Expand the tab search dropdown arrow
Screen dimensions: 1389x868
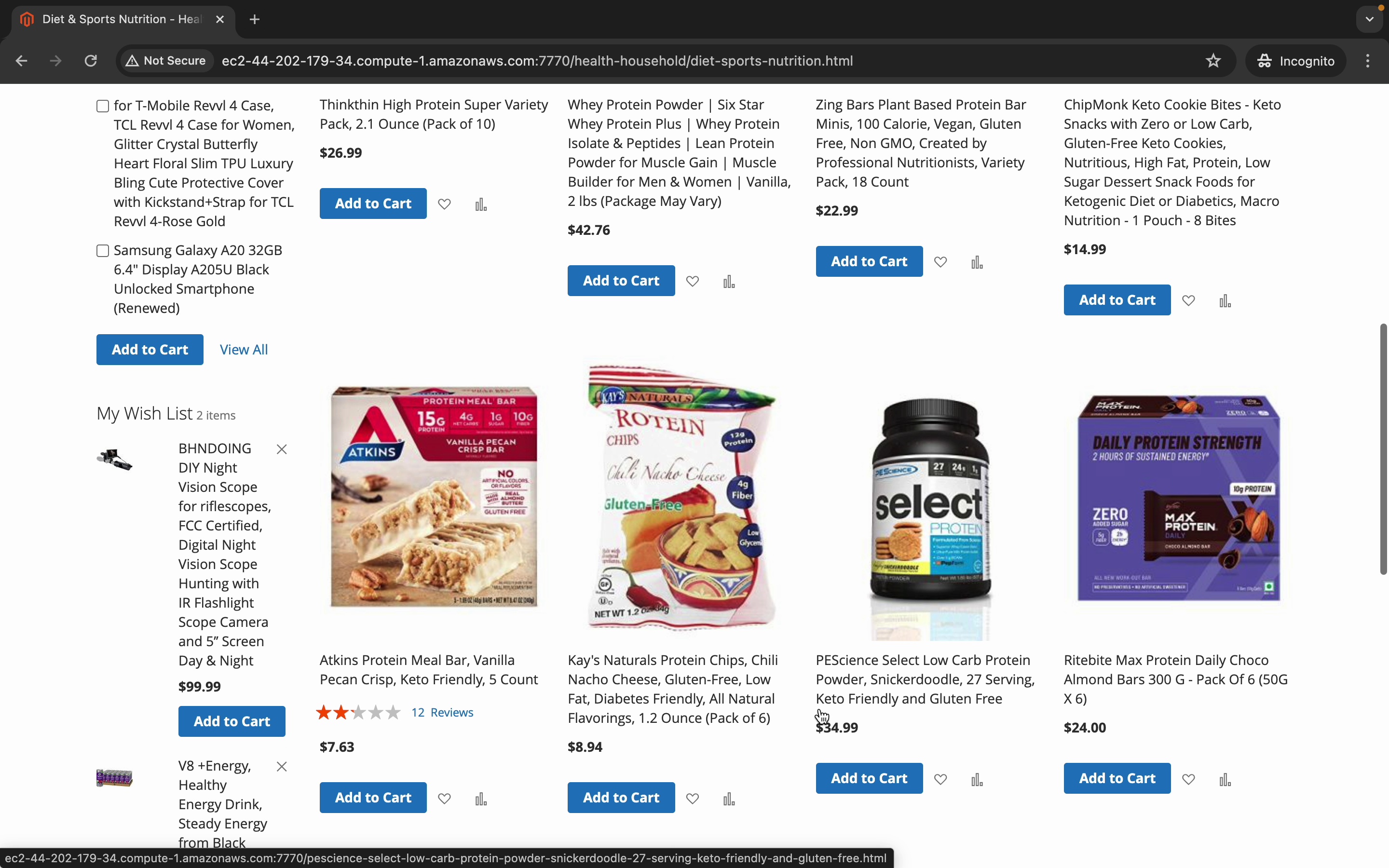(1370, 19)
